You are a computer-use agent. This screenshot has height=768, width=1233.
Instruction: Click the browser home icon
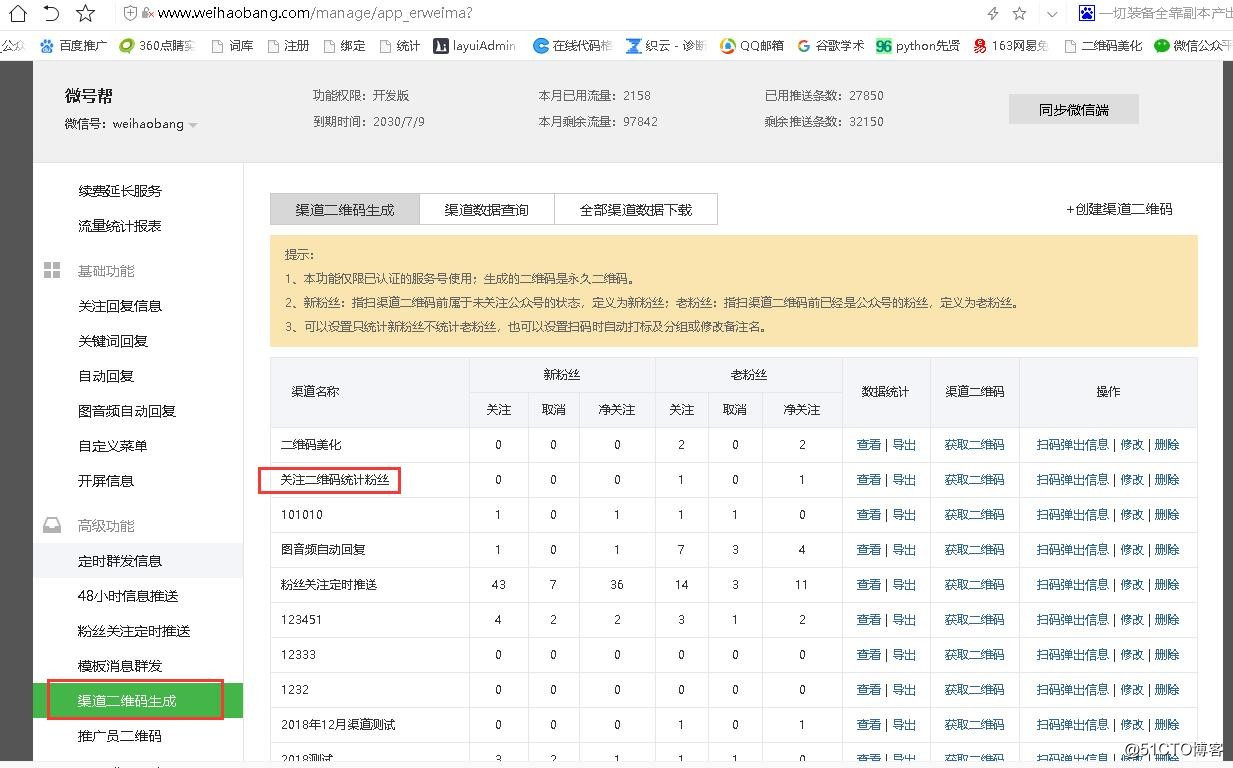17,13
